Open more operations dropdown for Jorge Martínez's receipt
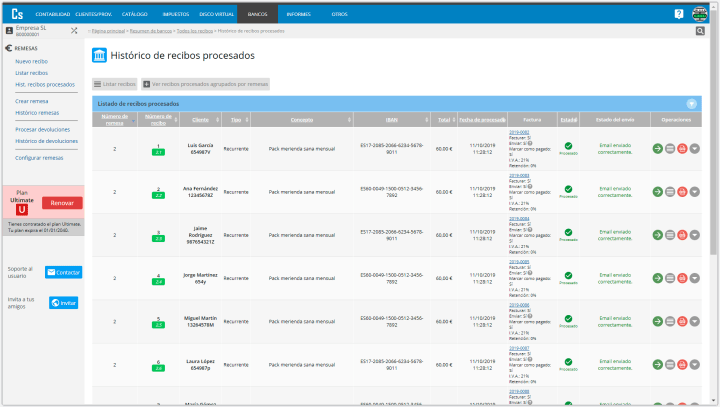 [695, 278]
